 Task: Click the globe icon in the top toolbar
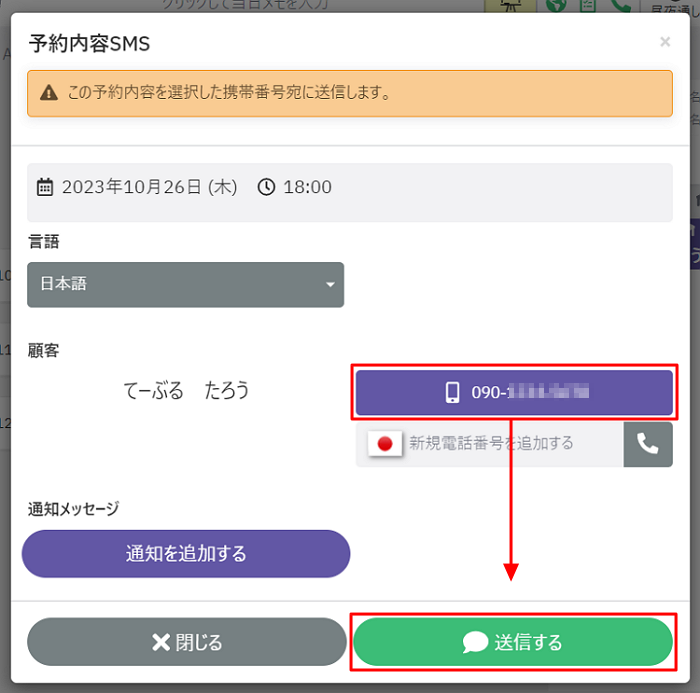coord(555,5)
